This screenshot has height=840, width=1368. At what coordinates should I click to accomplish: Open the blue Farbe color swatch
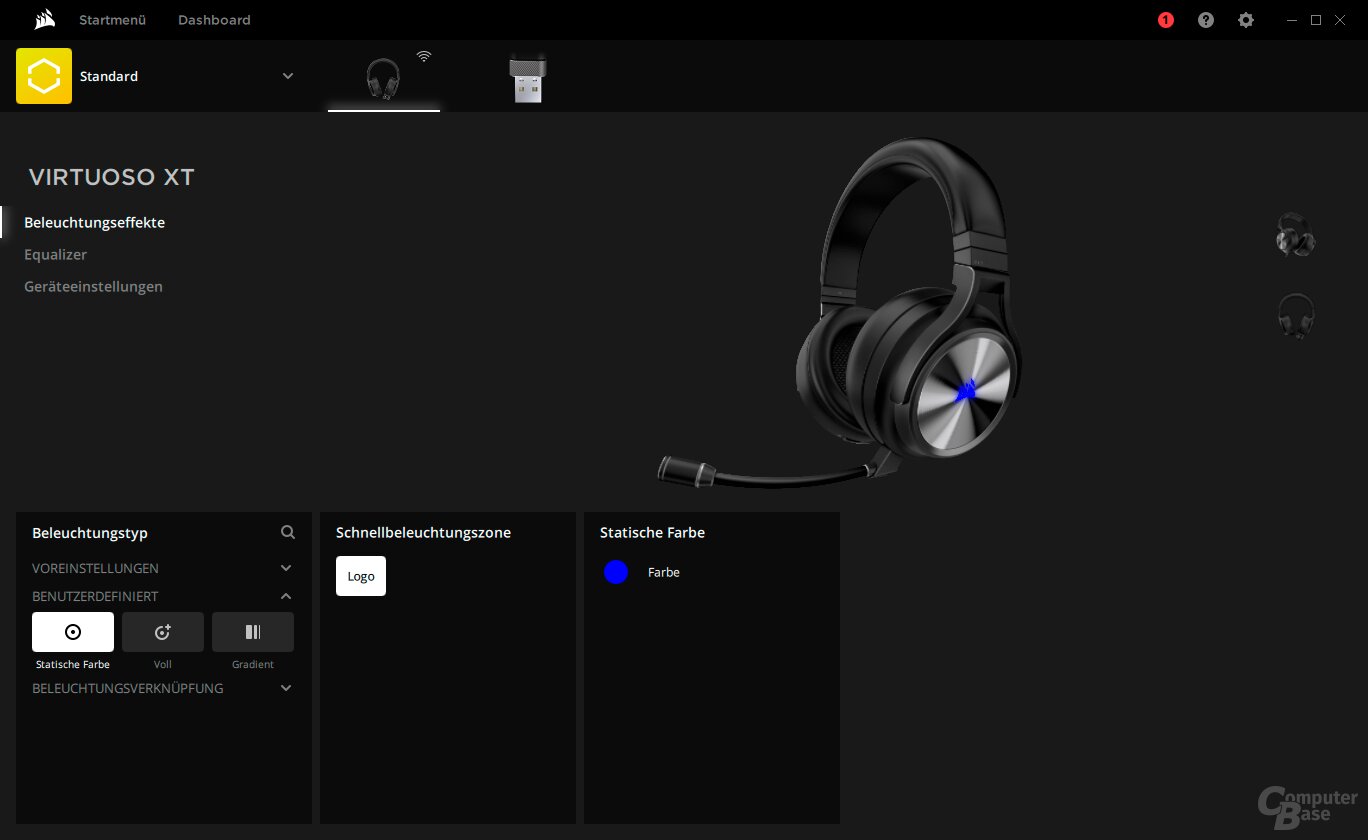tap(616, 572)
